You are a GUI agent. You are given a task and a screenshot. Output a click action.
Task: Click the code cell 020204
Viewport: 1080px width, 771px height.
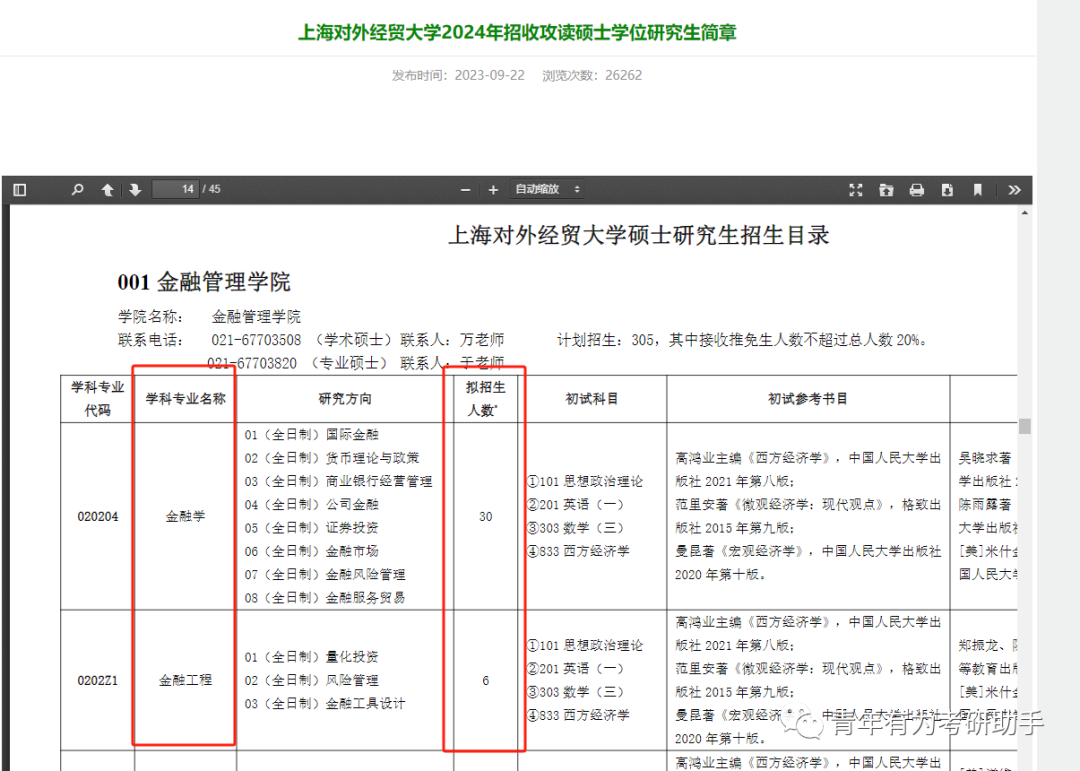point(98,517)
